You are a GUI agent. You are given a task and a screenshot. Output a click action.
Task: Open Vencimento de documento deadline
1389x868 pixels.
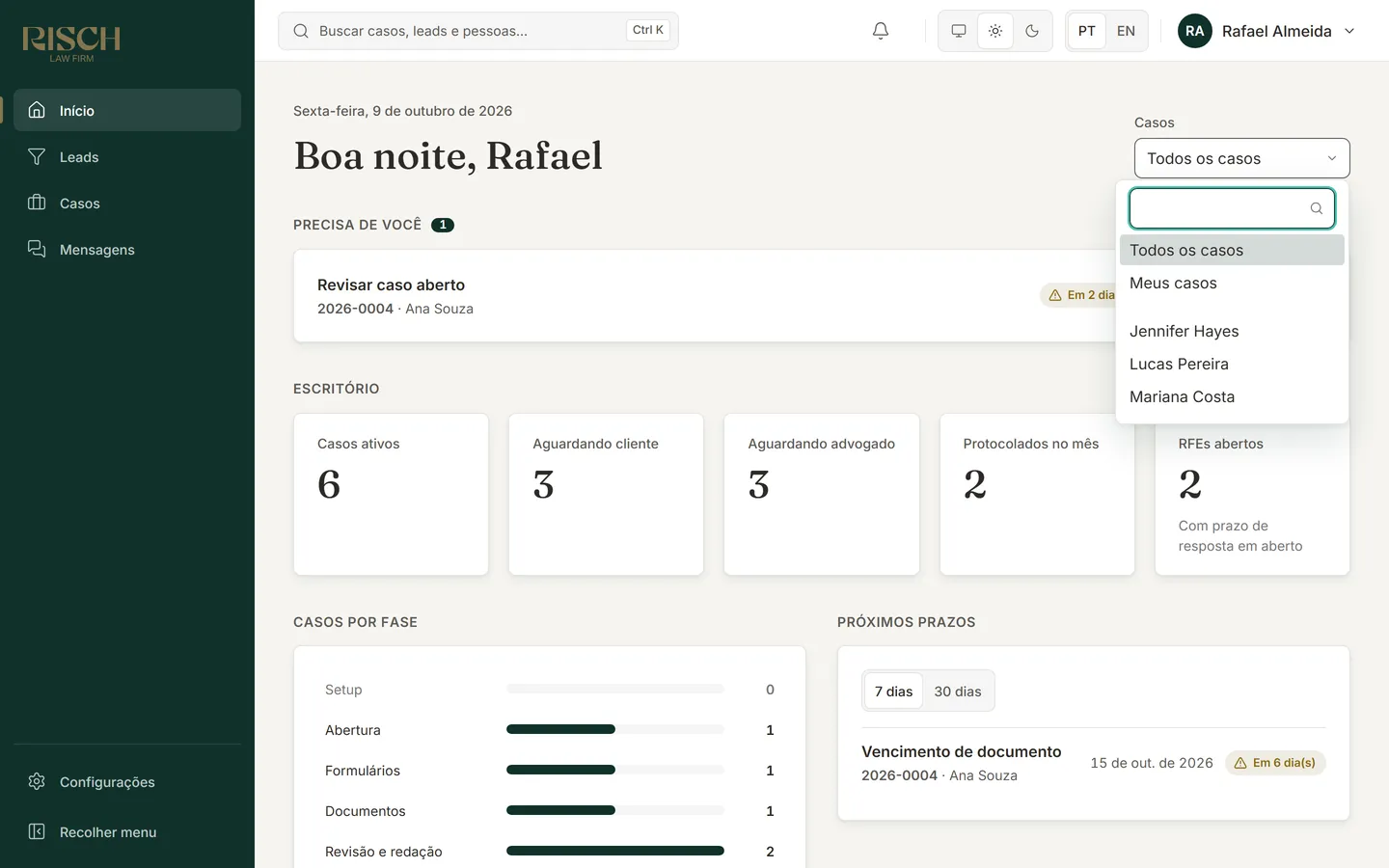1093,763
